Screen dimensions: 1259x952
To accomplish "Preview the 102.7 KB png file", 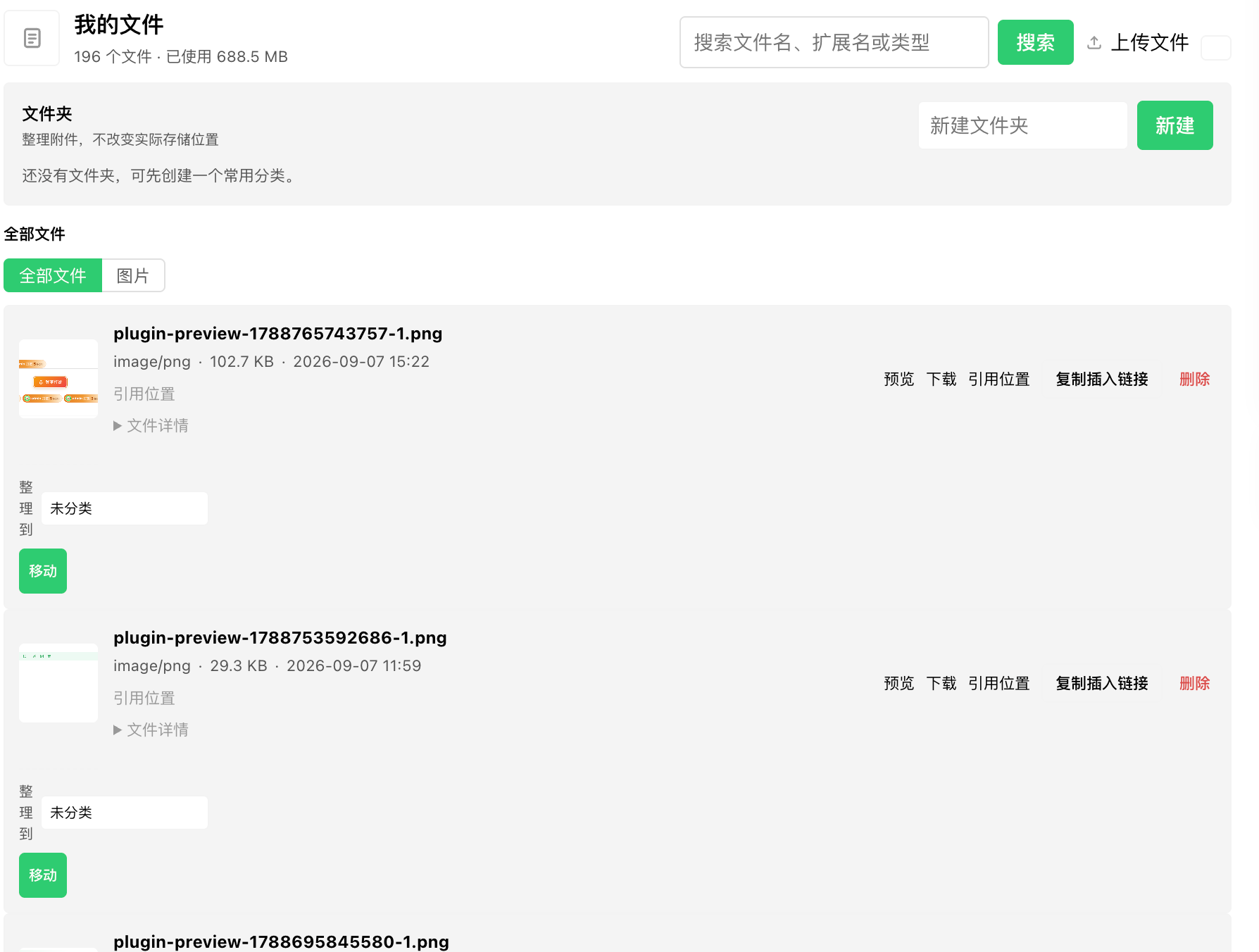I will pos(899,379).
